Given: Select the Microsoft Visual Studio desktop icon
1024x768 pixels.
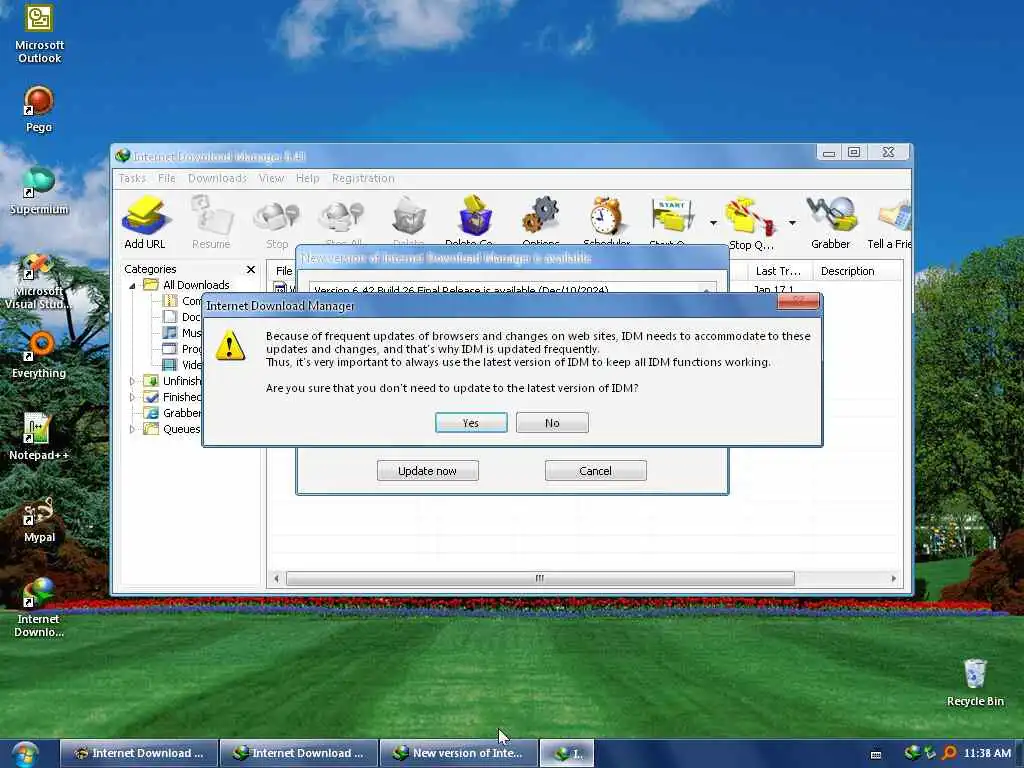Looking at the screenshot, I should [38, 282].
